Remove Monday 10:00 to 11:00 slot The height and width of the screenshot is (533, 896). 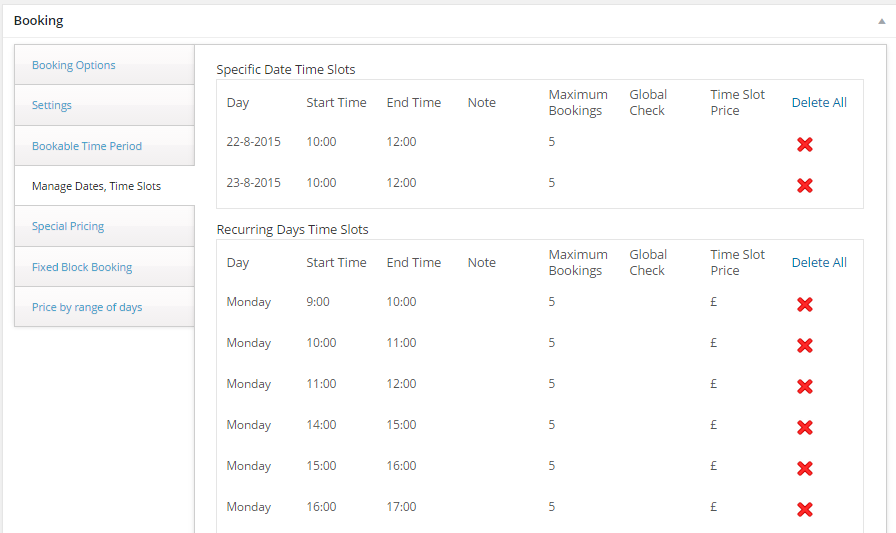[805, 346]
